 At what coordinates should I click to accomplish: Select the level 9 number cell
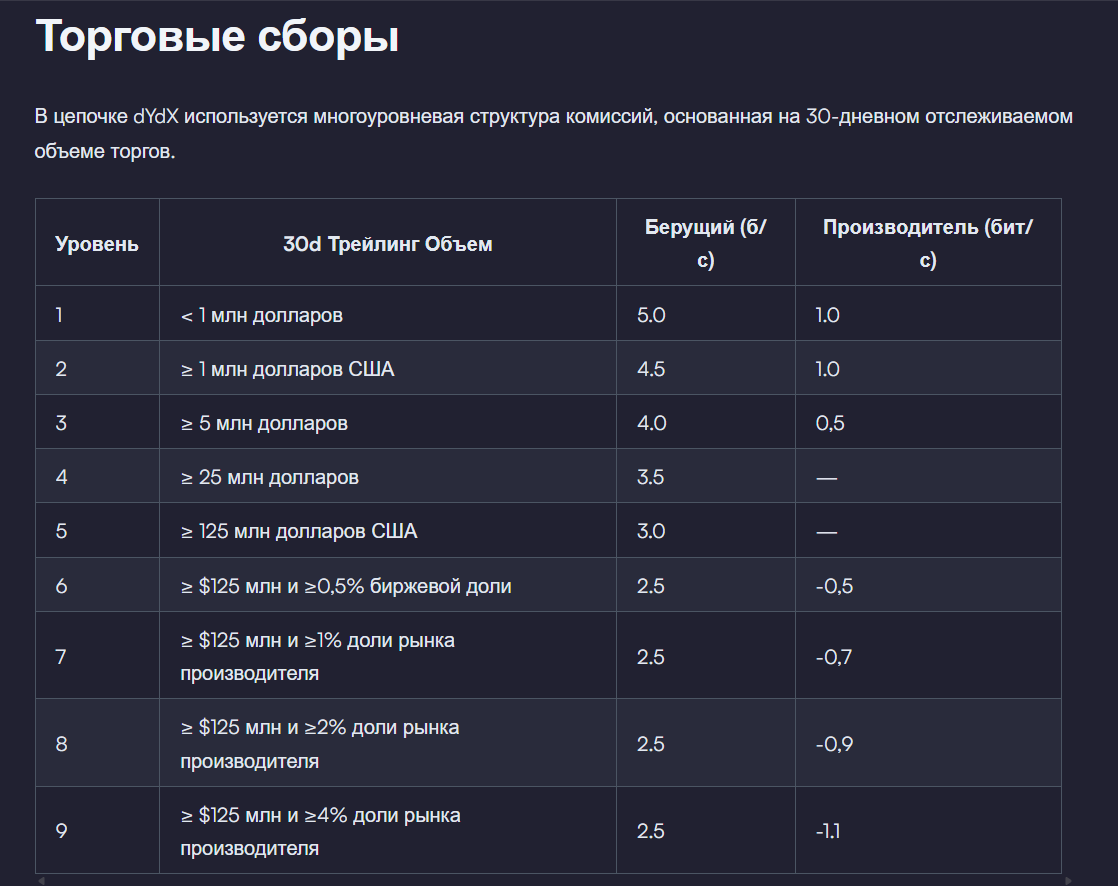point(61,831)
